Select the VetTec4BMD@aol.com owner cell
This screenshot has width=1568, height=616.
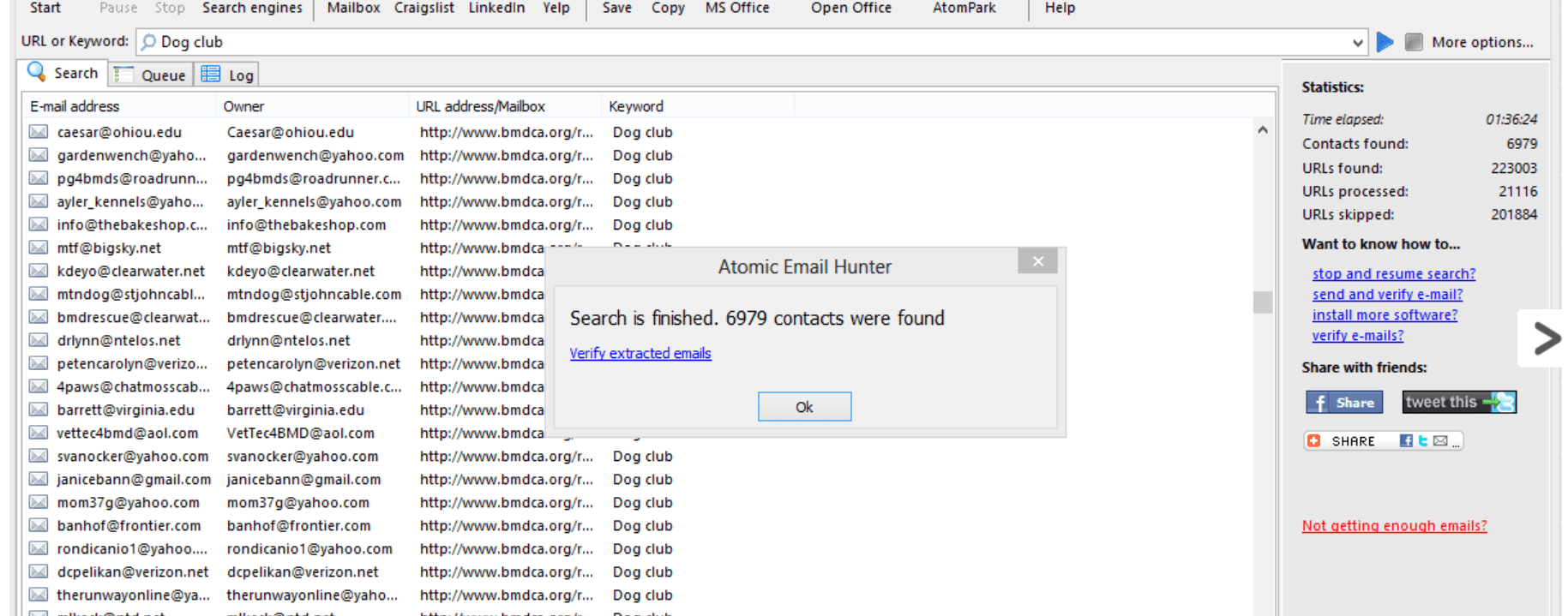300,433
